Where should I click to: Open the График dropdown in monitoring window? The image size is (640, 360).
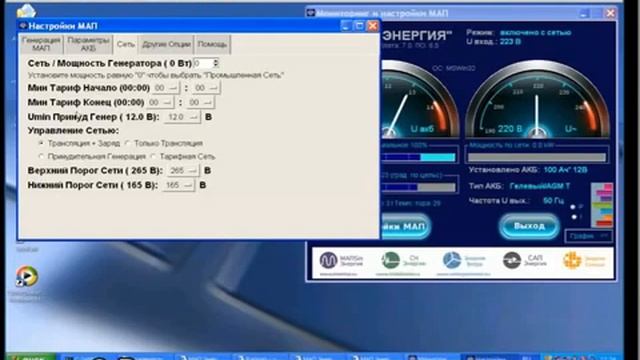[x=588, y=236]
